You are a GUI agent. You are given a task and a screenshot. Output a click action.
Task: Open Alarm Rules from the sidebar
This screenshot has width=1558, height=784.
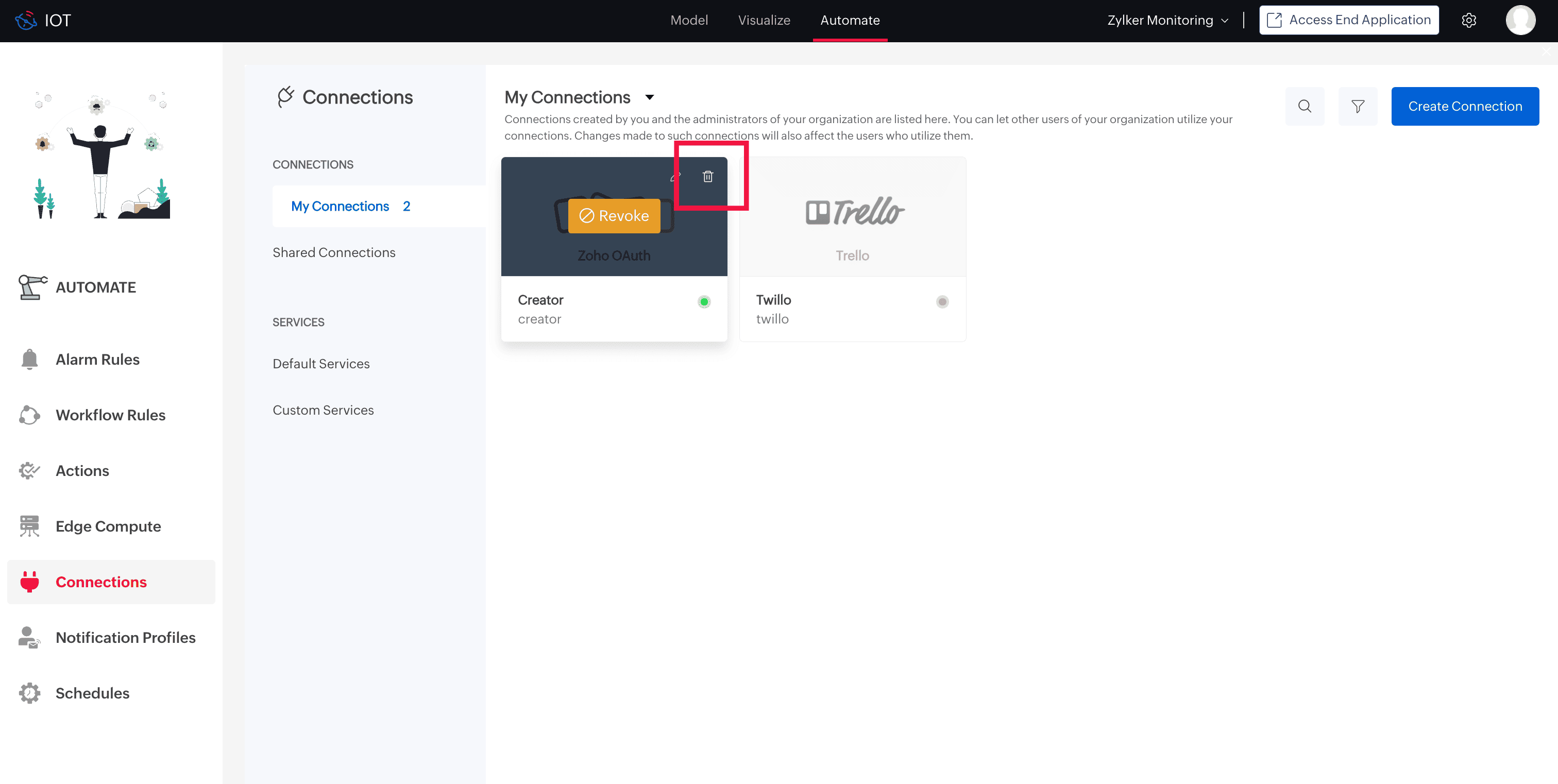tap(97, 360)
